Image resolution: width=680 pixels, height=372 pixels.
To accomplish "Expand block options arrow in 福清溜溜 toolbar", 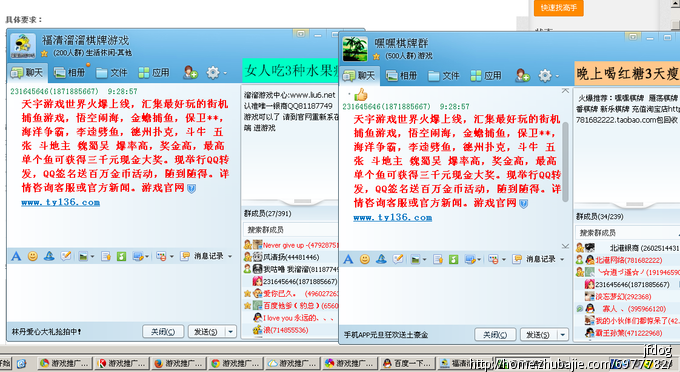I will click(x=172, y=257).
